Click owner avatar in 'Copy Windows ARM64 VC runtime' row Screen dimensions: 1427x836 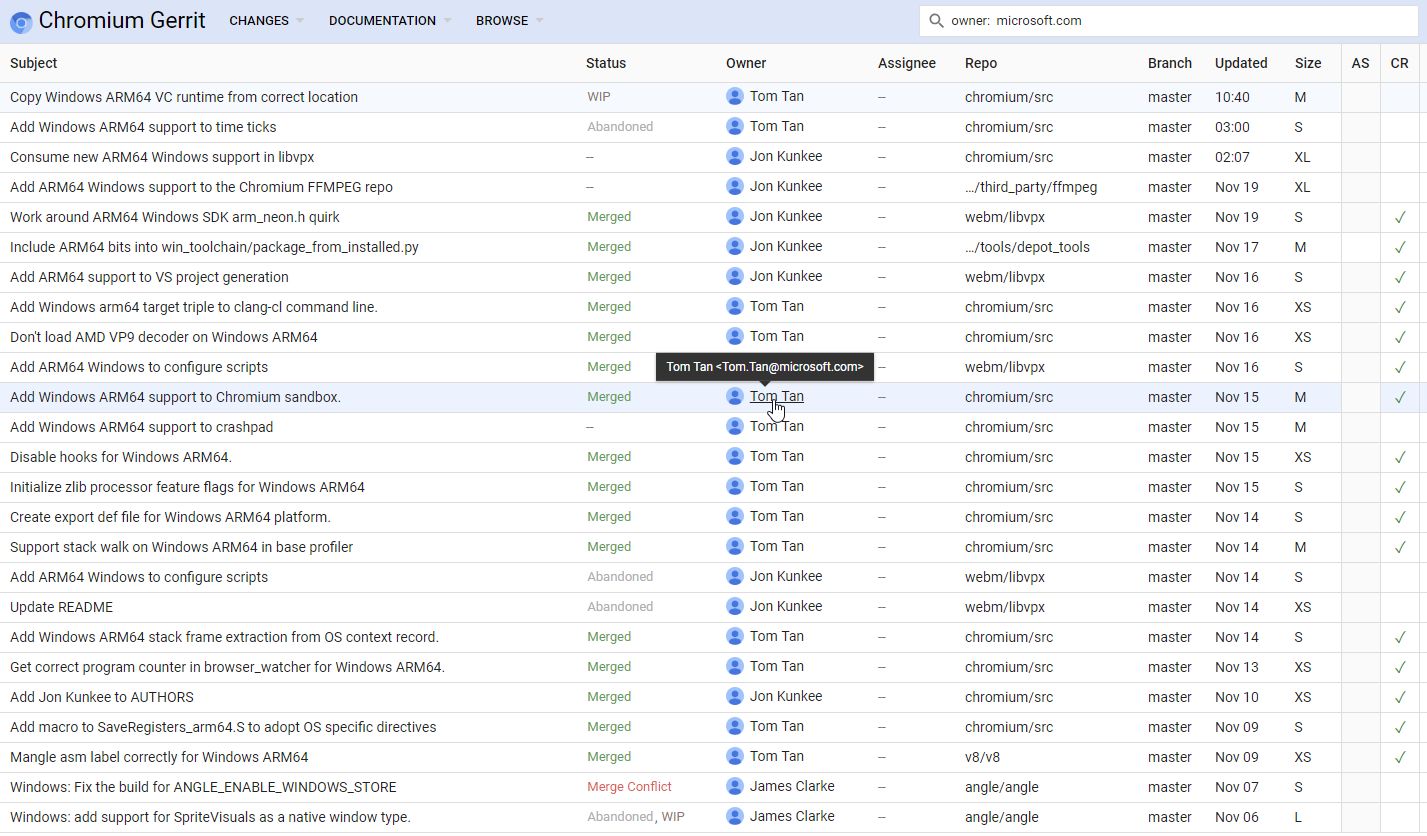click(735, 97)
